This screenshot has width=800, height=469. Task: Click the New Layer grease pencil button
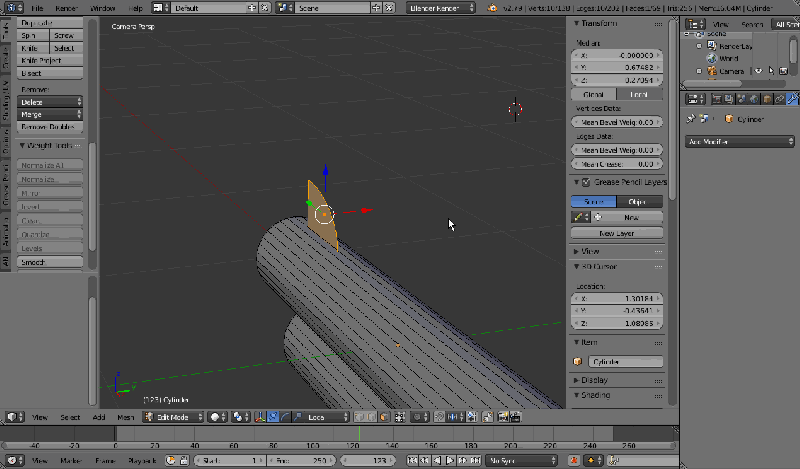[617, 233]
